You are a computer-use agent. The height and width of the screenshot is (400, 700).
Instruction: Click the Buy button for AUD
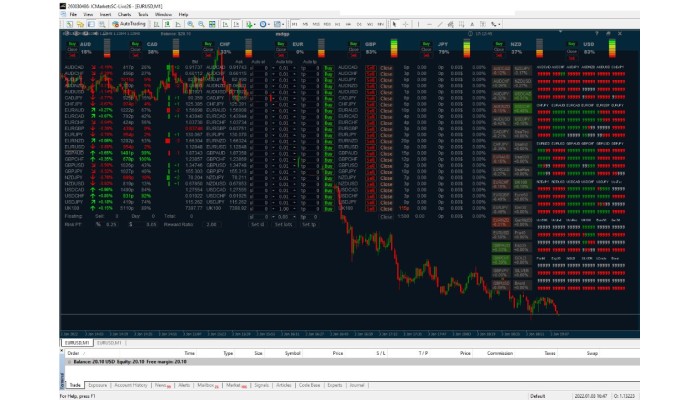72,44
